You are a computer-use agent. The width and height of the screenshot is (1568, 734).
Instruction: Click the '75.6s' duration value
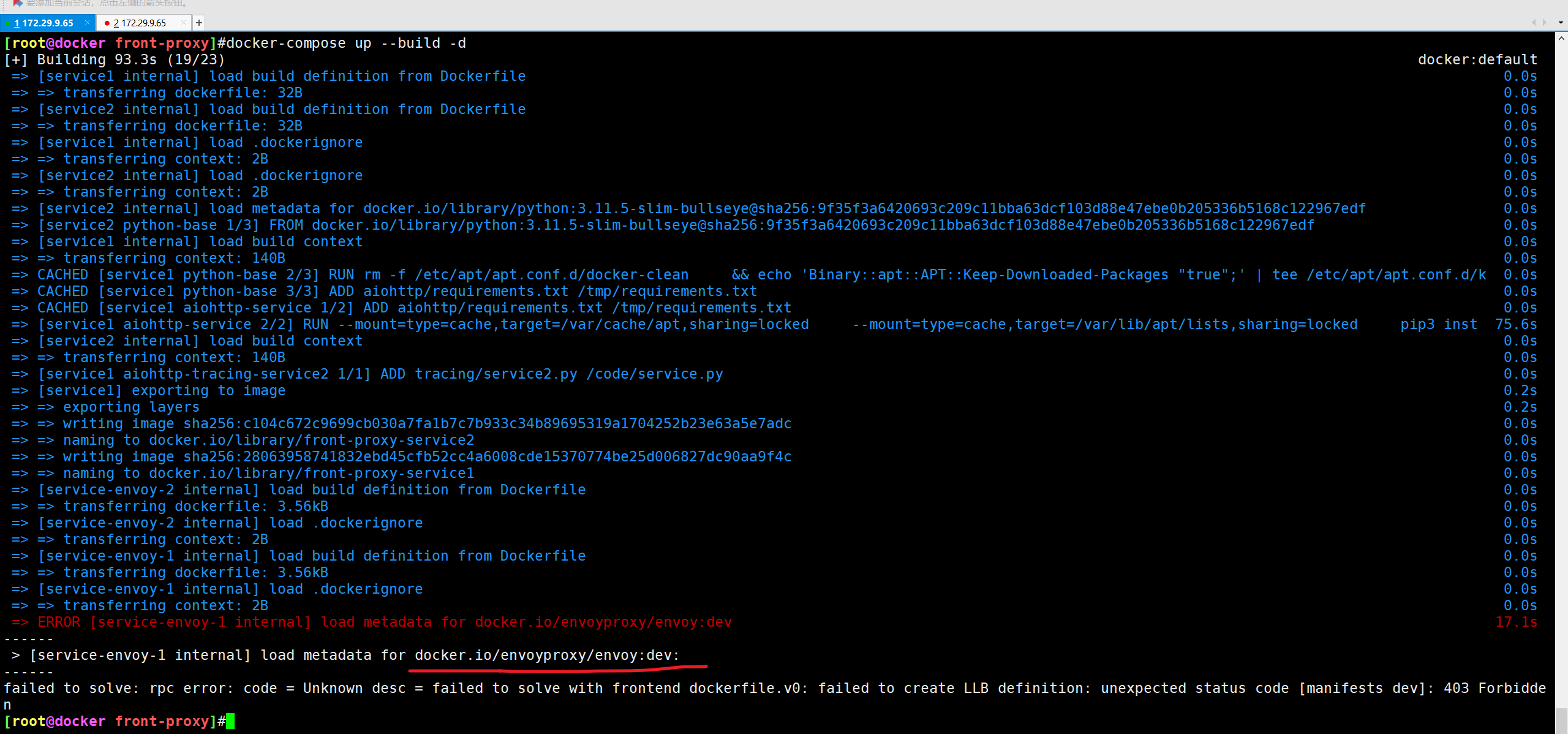point(1516,324)
